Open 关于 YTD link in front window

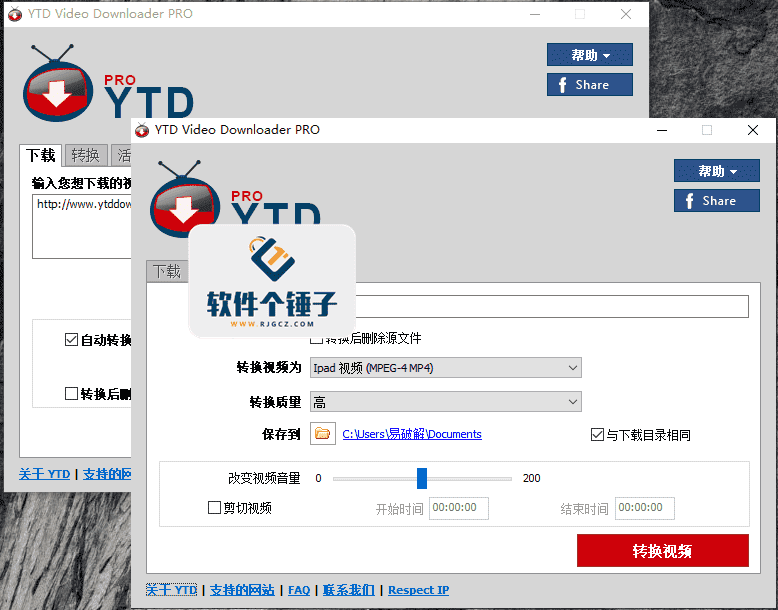[x=171, y=590]
